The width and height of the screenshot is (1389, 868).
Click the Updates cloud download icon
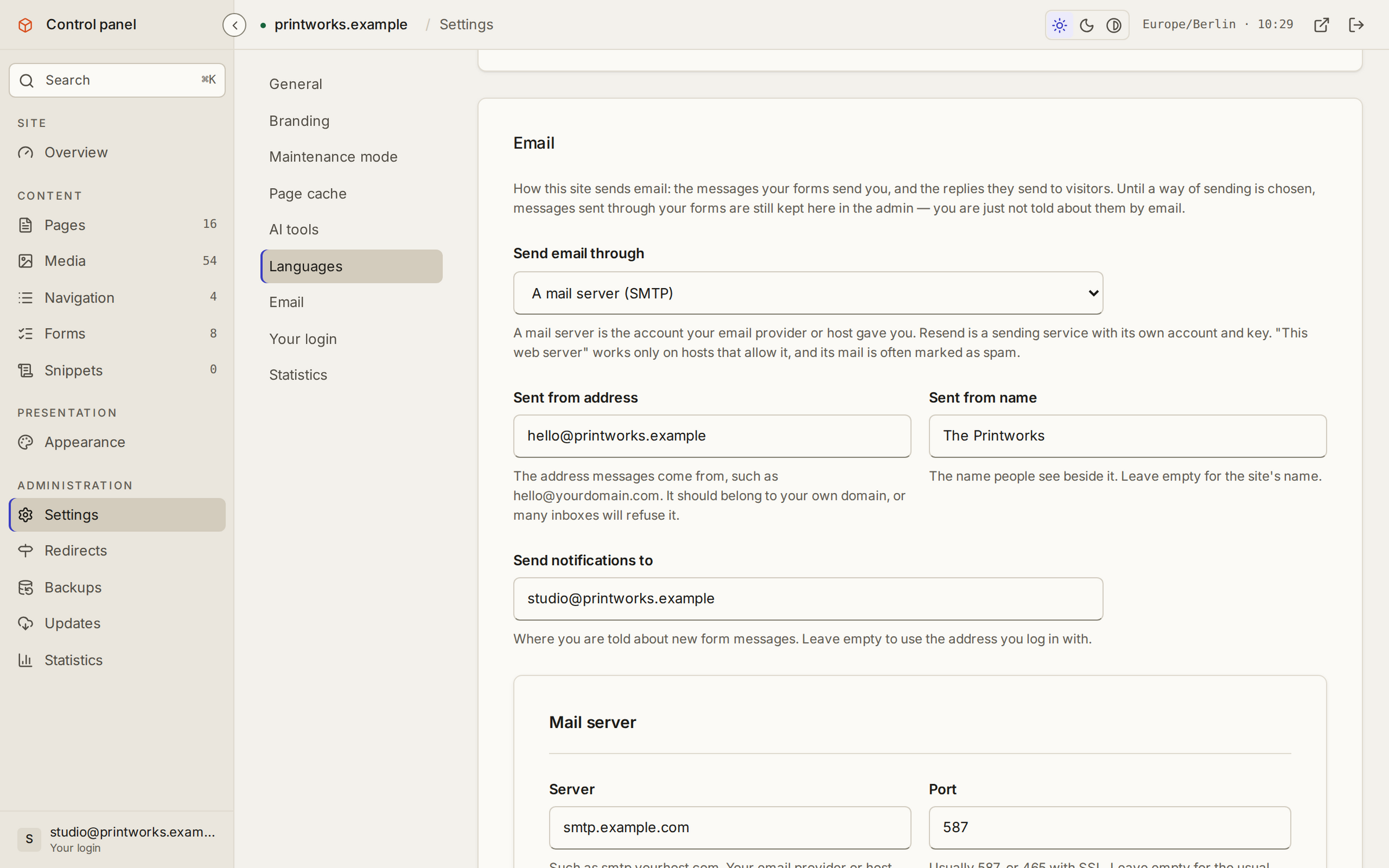click(25, 623)
